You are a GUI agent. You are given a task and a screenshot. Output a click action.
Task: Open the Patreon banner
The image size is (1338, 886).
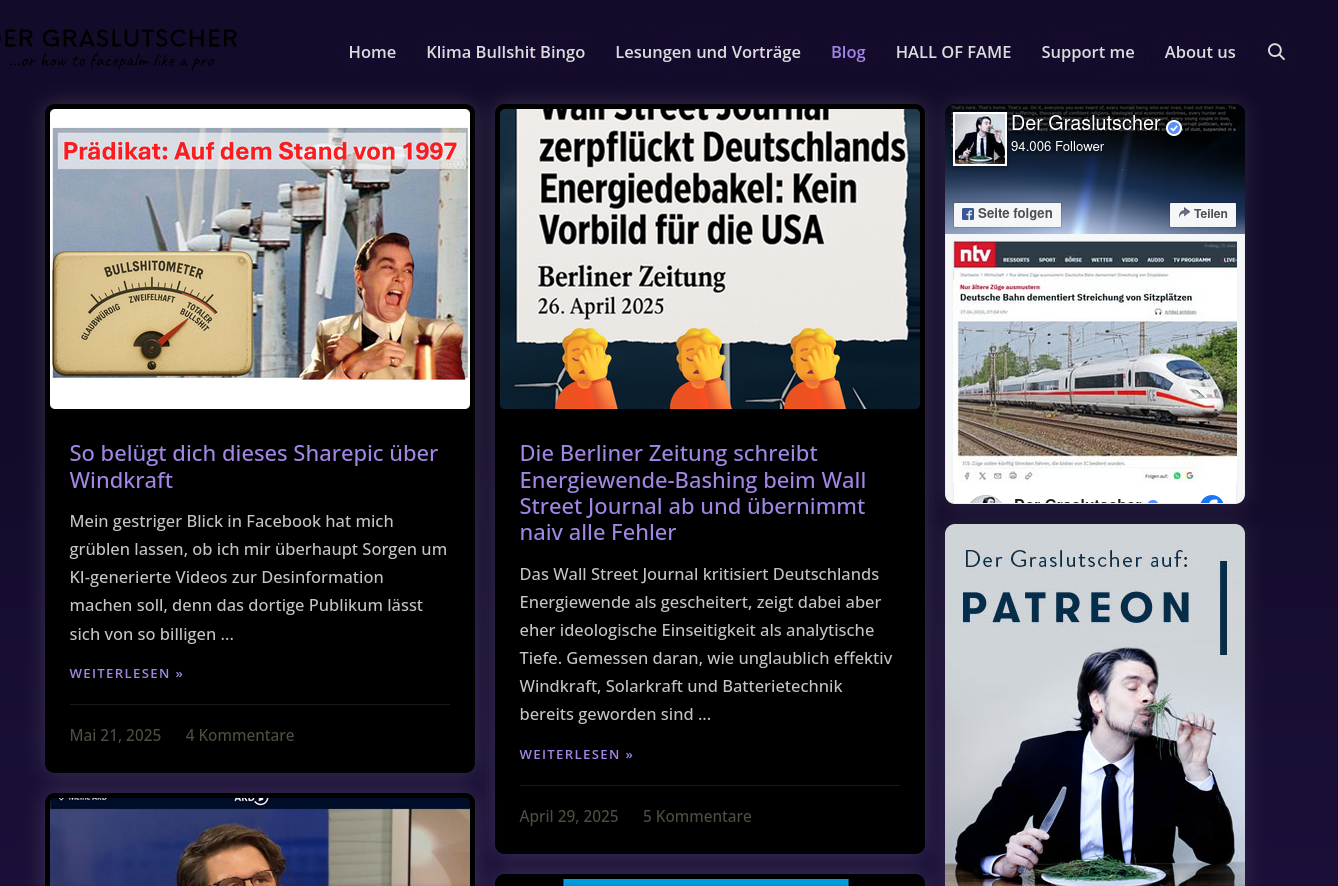[1095, 705]
